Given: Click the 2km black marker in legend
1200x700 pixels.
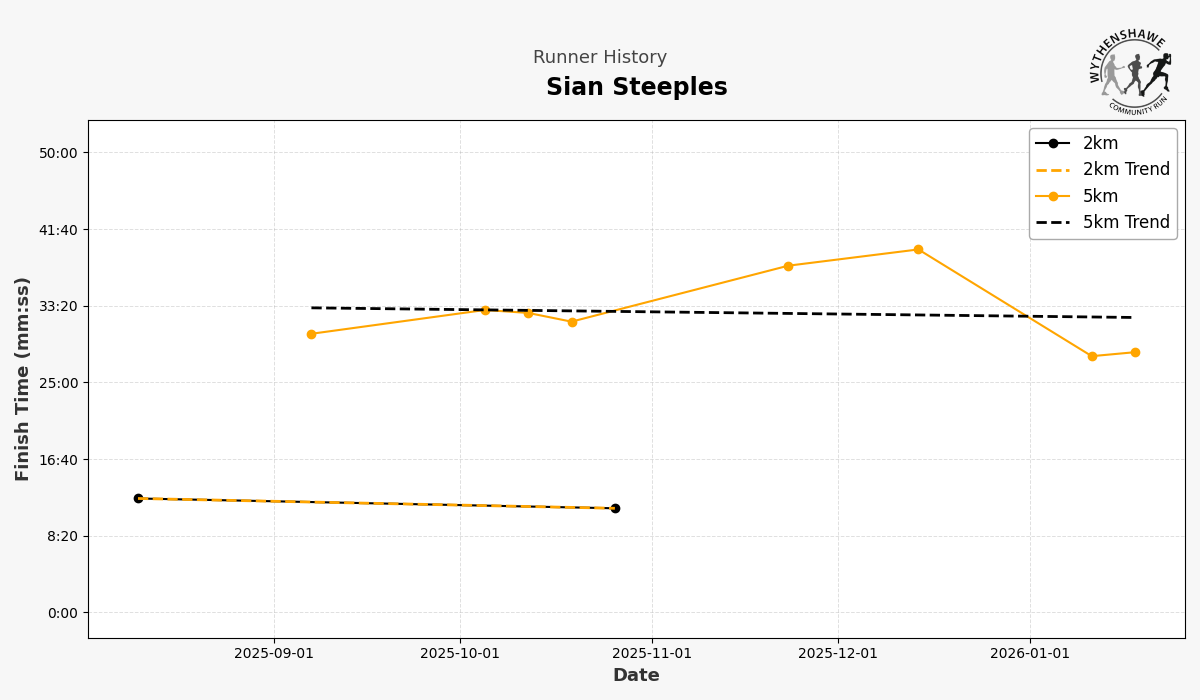Looking at the screenshot, I should tap(1052, 143).
